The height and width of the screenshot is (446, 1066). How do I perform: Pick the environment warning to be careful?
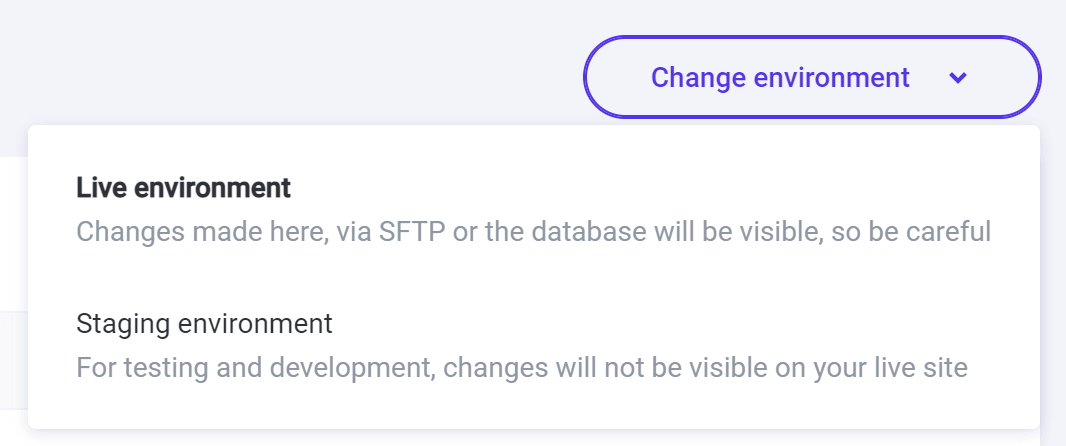click(533, 210)
